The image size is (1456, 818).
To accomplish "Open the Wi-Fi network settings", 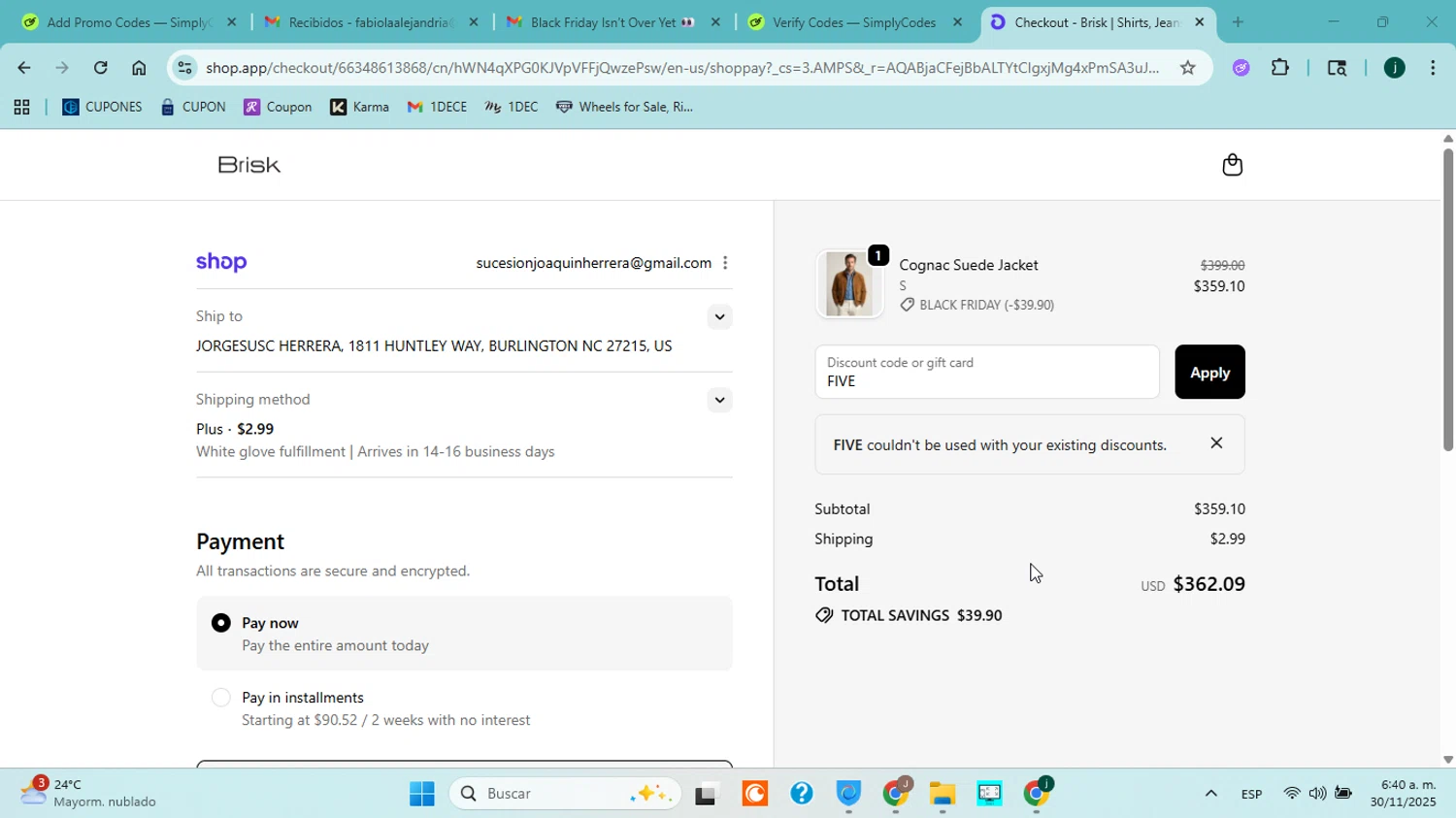I will (x=1292, y=794).
